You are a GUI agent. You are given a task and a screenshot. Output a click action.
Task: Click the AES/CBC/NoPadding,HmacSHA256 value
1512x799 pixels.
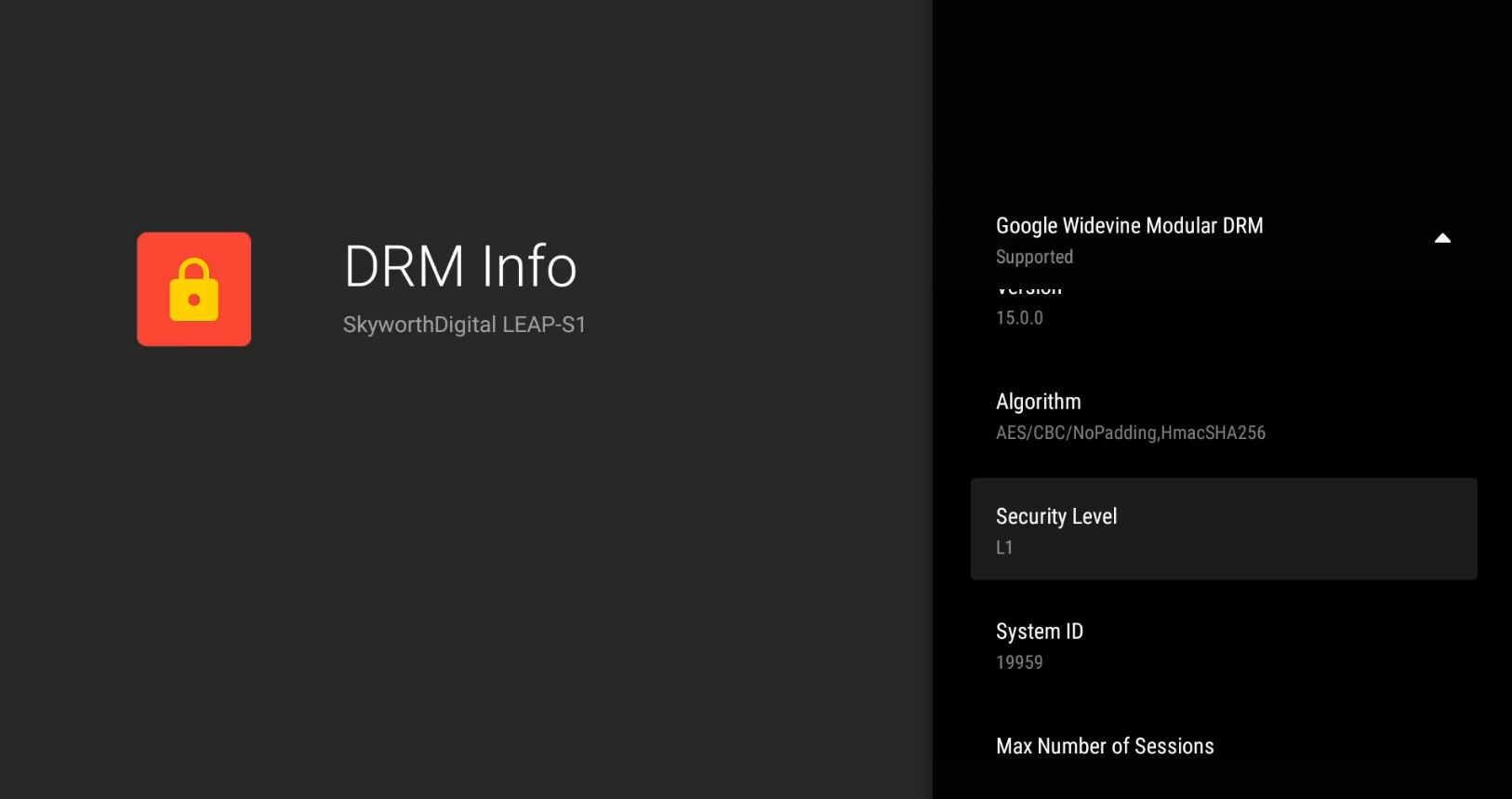1131,433
